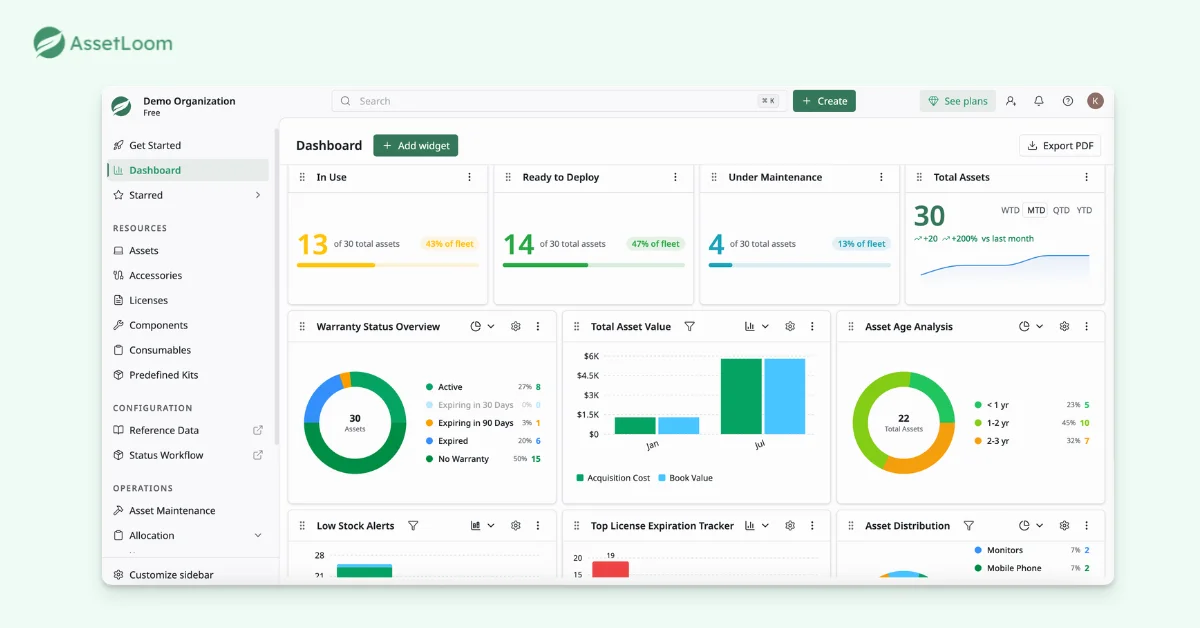Open Licenses in sidebar
1200x628 pixels.
(188, 300)
